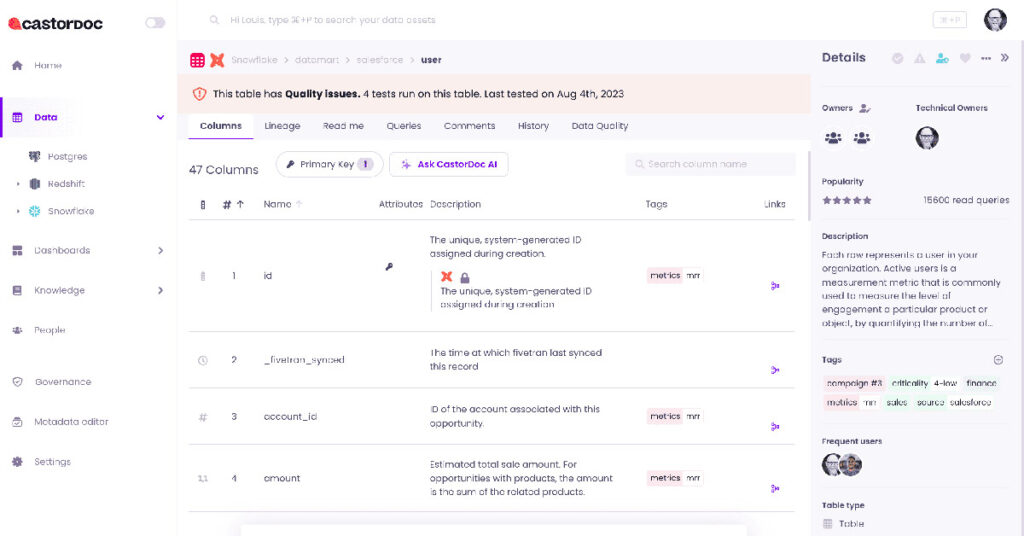Open the Data Quality tab

click(599, 126)
